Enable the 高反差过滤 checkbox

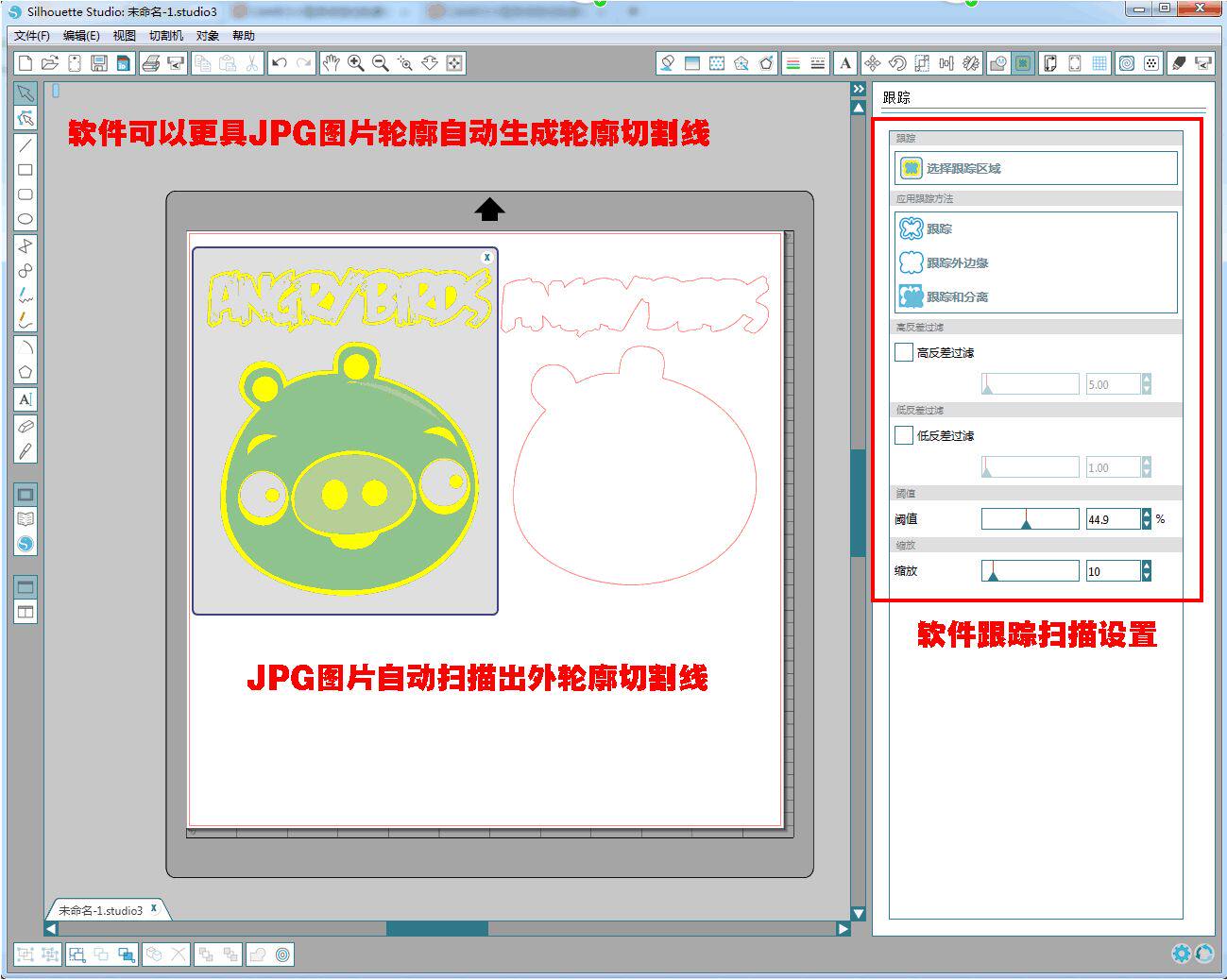click(904, 353)
